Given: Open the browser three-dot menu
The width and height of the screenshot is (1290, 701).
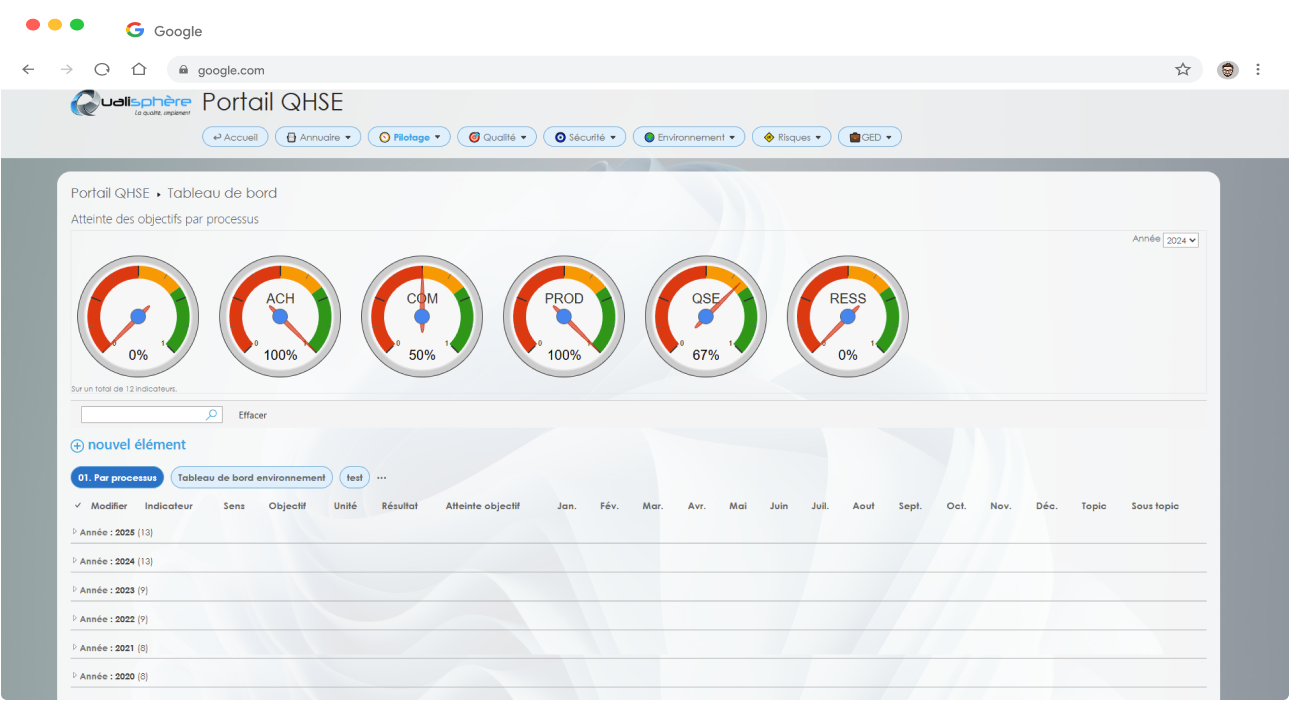Looking at the screenshot, I should point(1257,69).
